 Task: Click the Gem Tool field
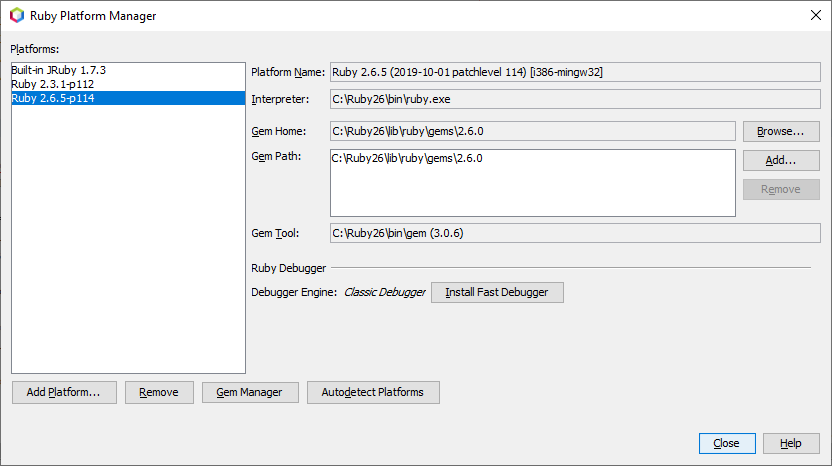click(575, 233)
